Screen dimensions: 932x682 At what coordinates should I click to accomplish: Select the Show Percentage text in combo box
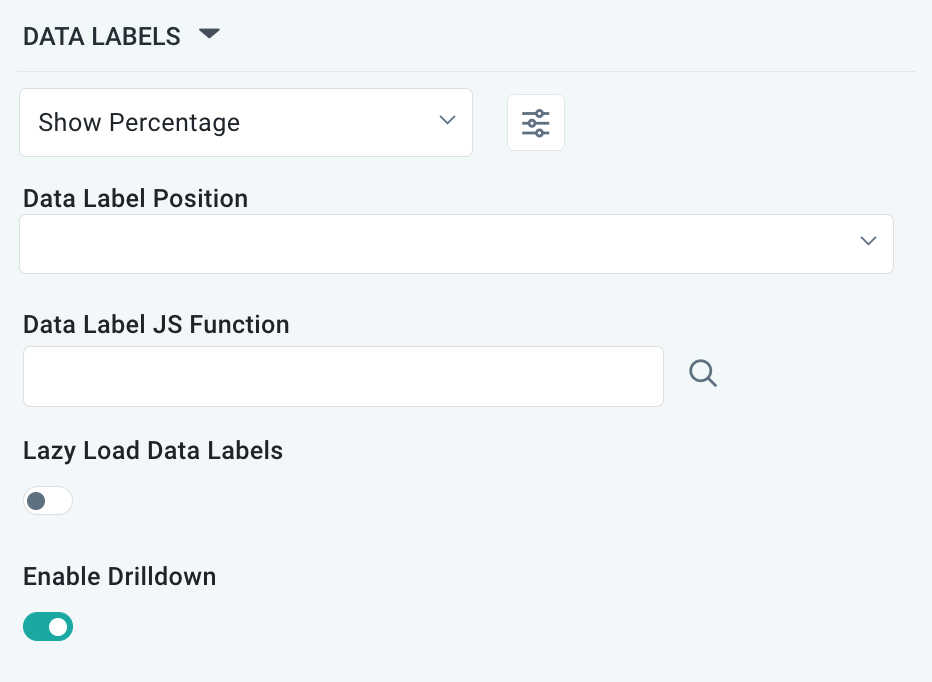[x=139, y=123]
